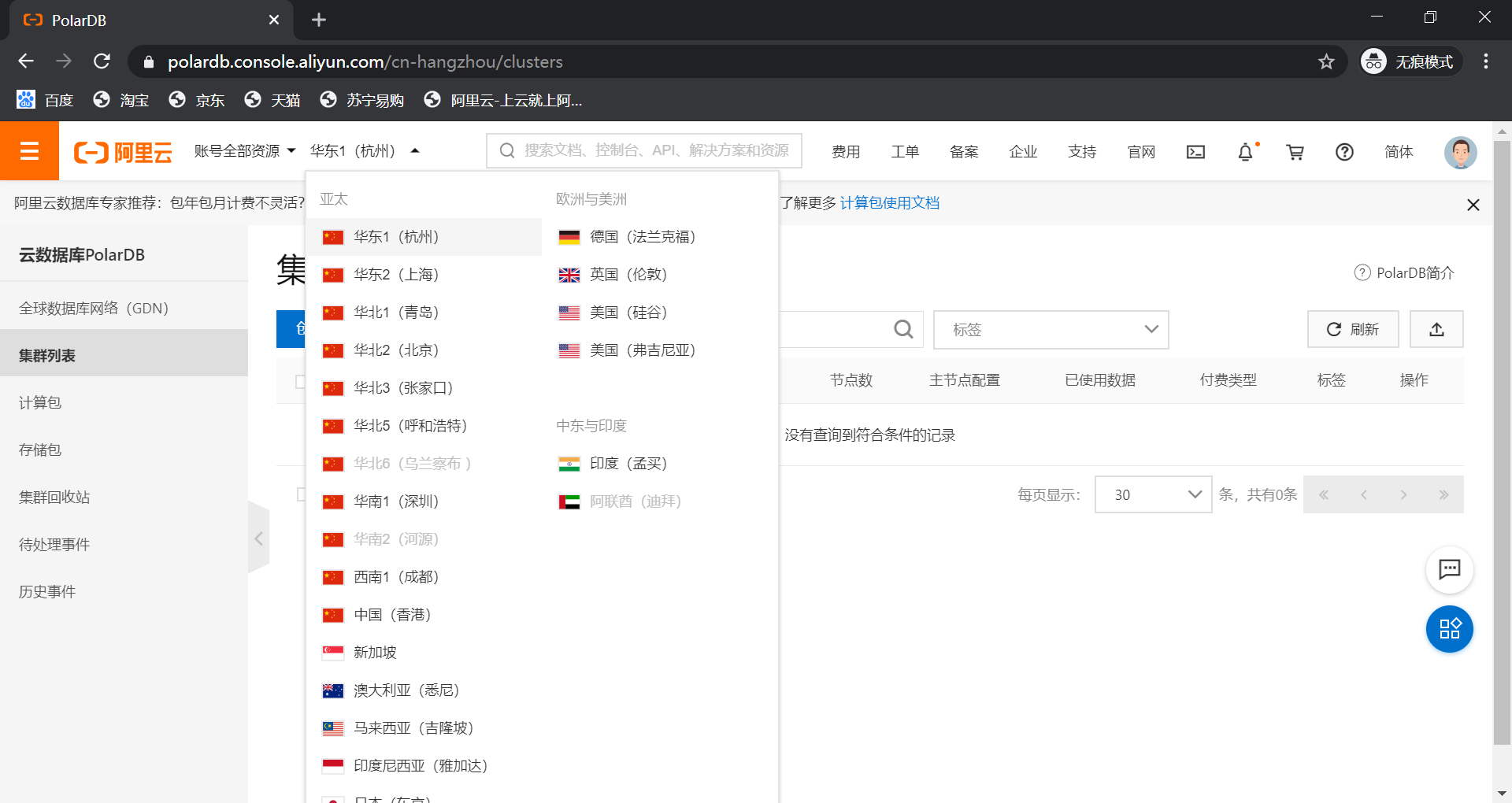Viewport: 1512px width, 803px height.
Task: Go back in browser history
Action: coord(26,61)
